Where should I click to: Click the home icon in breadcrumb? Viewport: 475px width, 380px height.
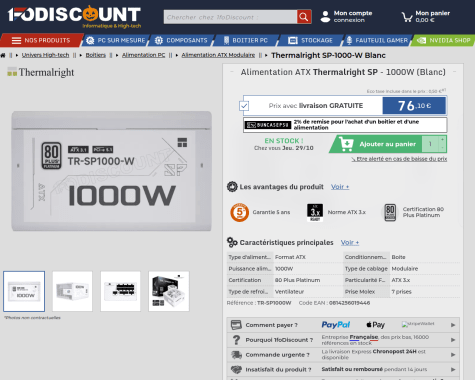pyautogui.click(x=3, y=55)
